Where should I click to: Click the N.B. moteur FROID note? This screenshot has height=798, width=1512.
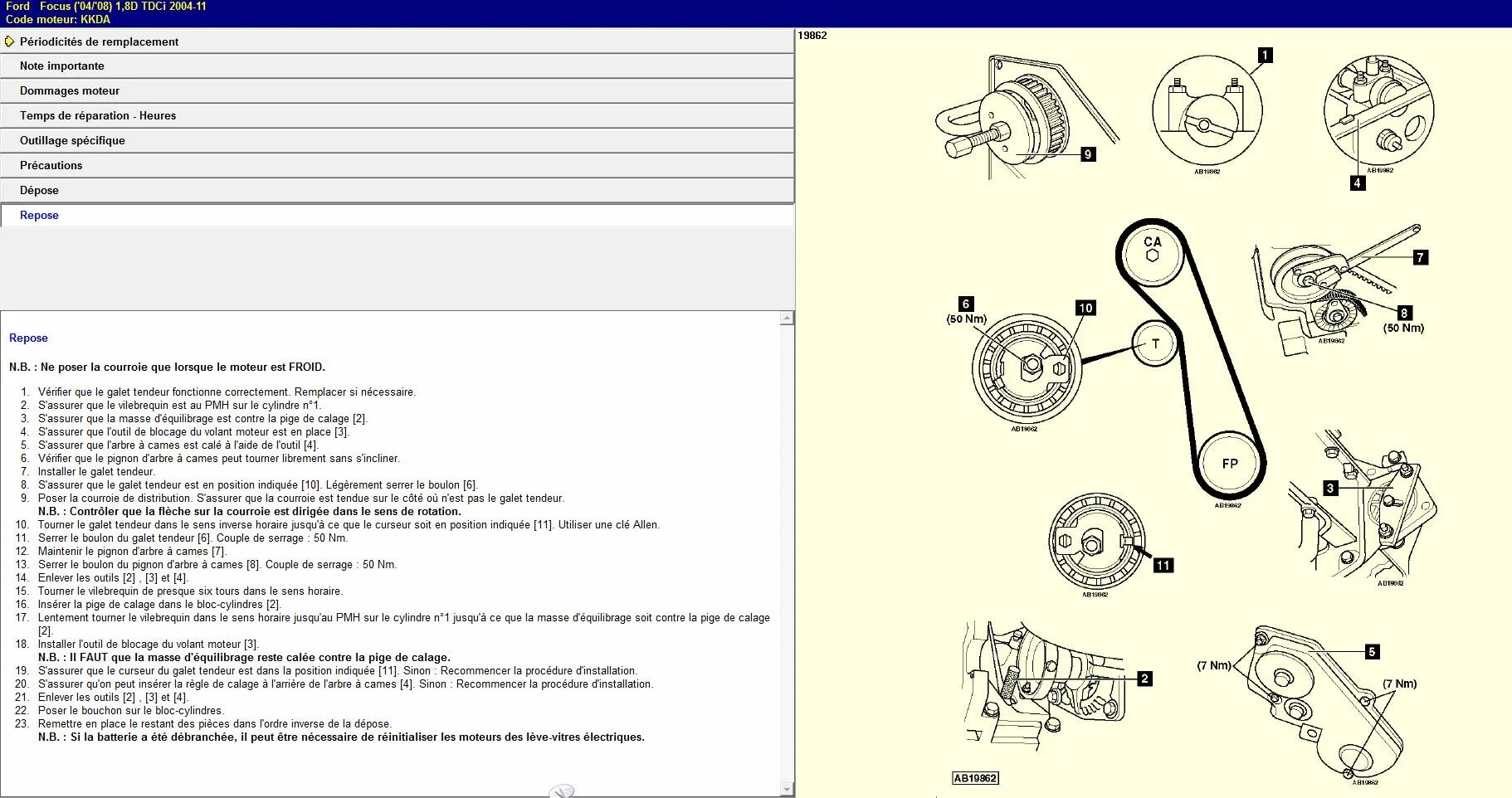pos(167,367)
